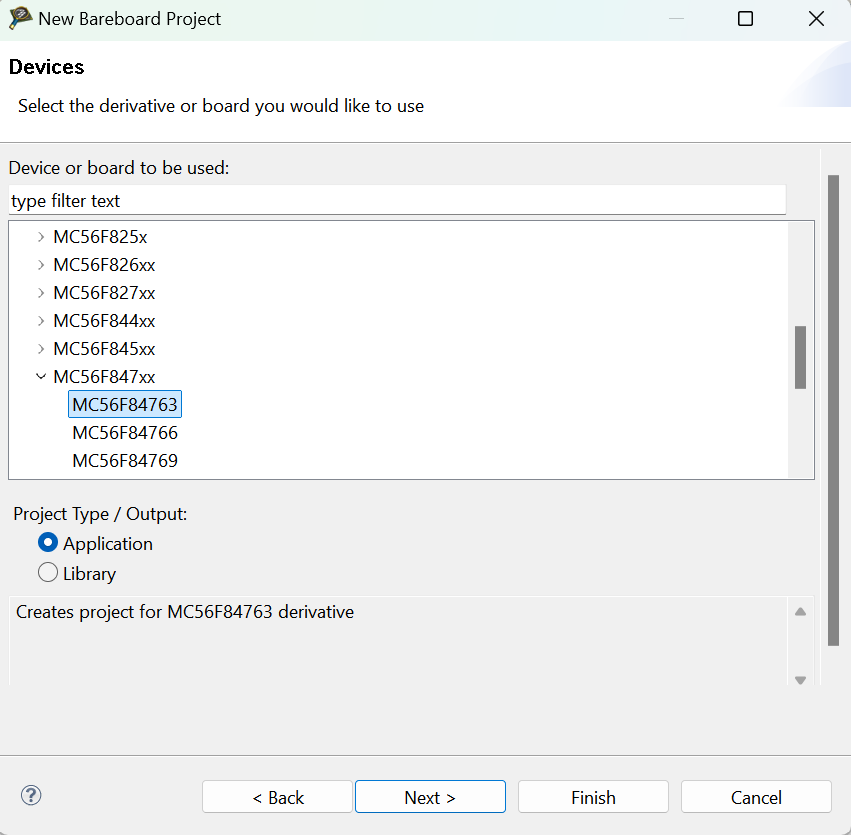Select the MC56F826xx tree row
Image resolution: width=851 pixels, height=835 pixels.
[x=104, y=265]
